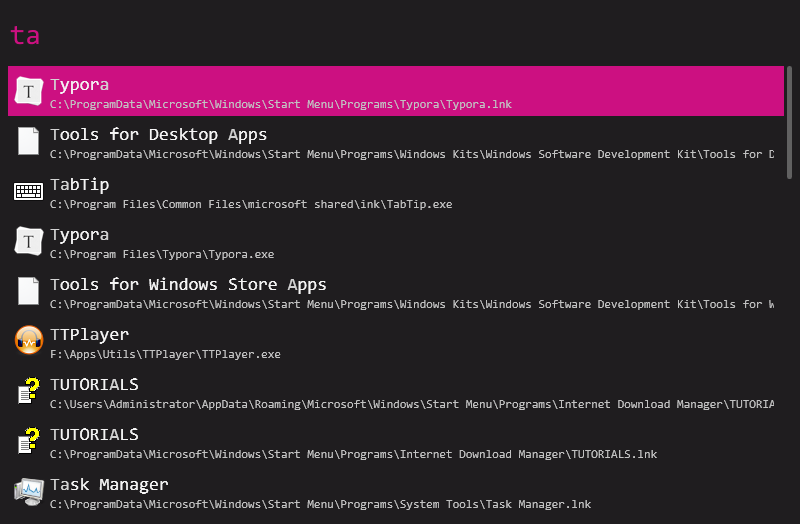Open the 'Tools for Desktop Apps' result
The image size is (800, 524).
click(x=396, y=141)
